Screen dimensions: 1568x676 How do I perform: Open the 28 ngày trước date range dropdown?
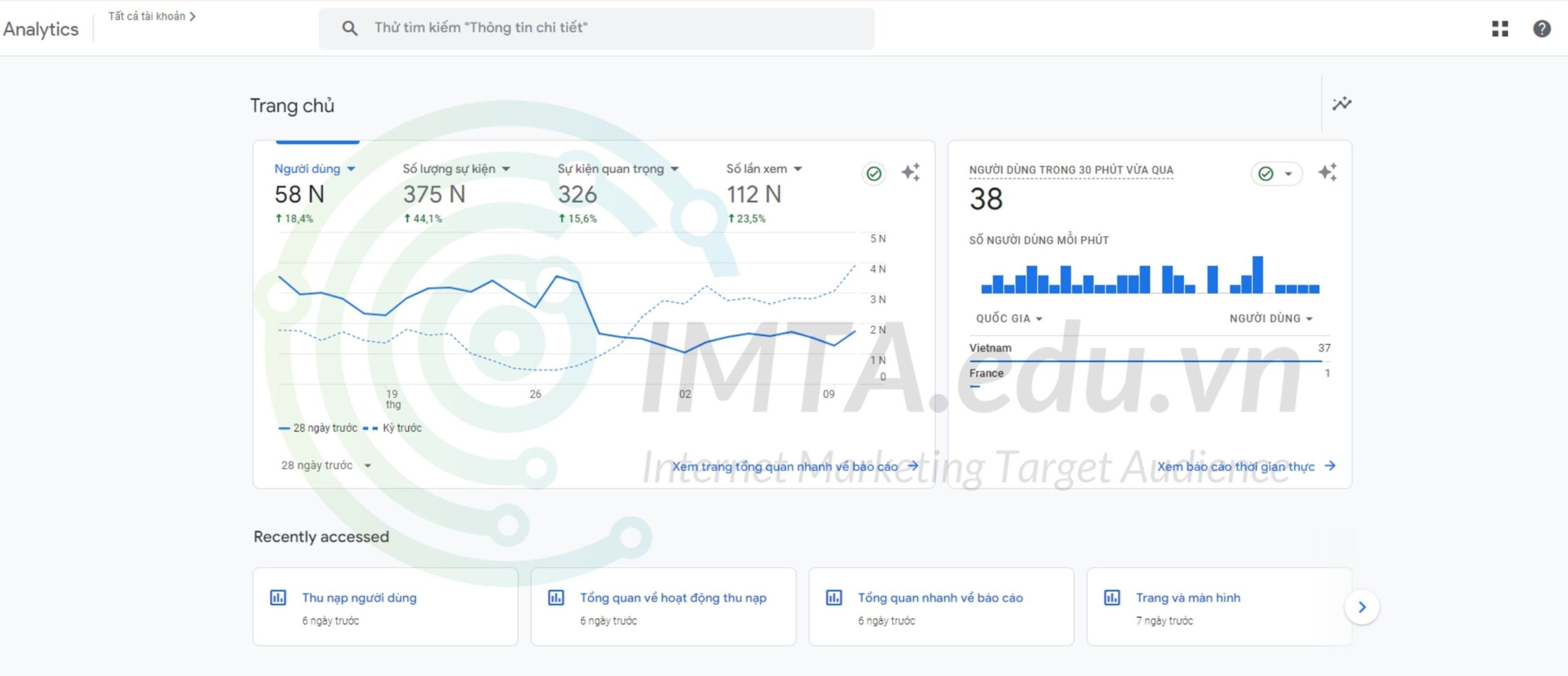tap(326, 465)
